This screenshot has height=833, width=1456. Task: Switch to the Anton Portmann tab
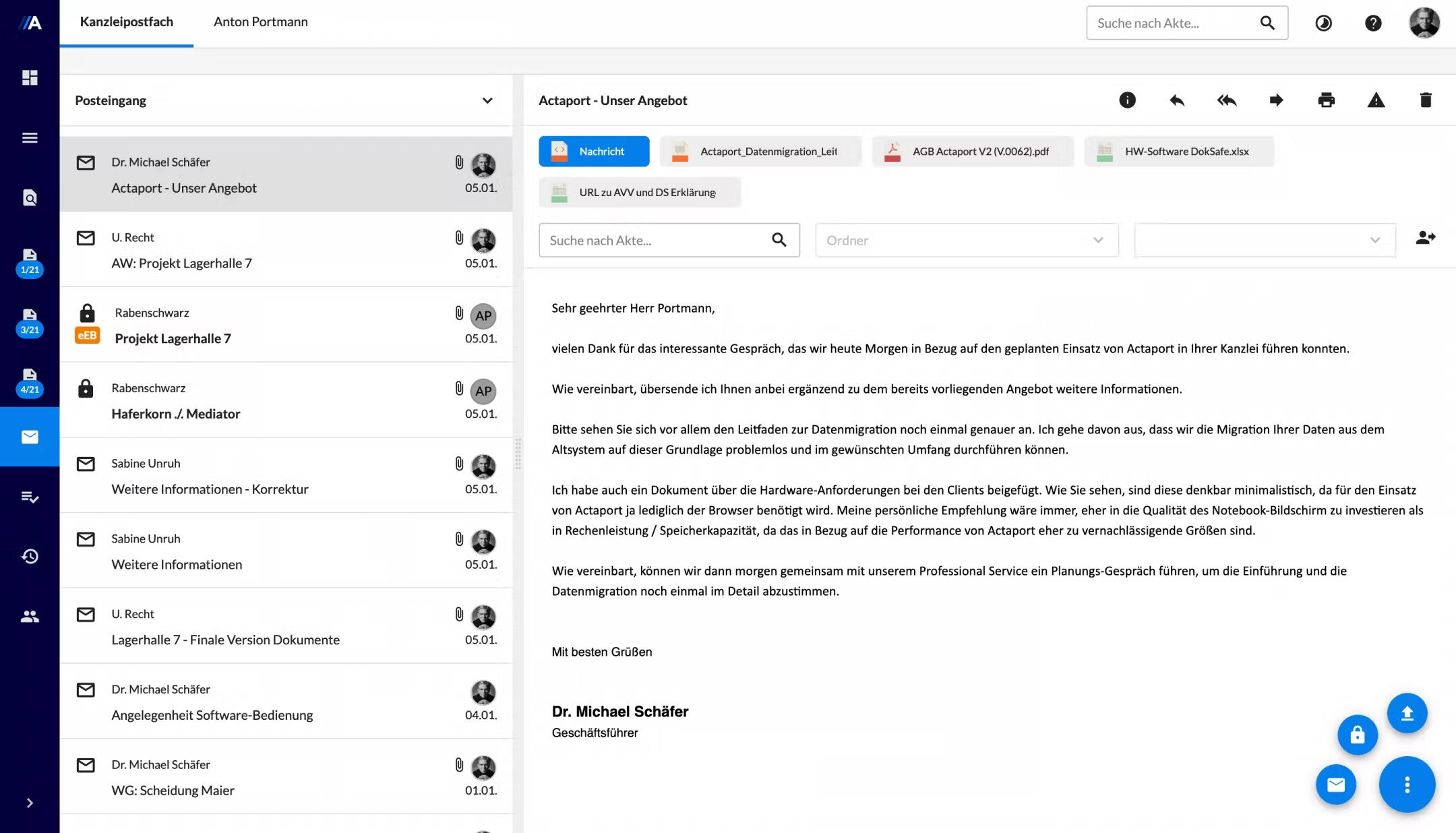point(260,22)
